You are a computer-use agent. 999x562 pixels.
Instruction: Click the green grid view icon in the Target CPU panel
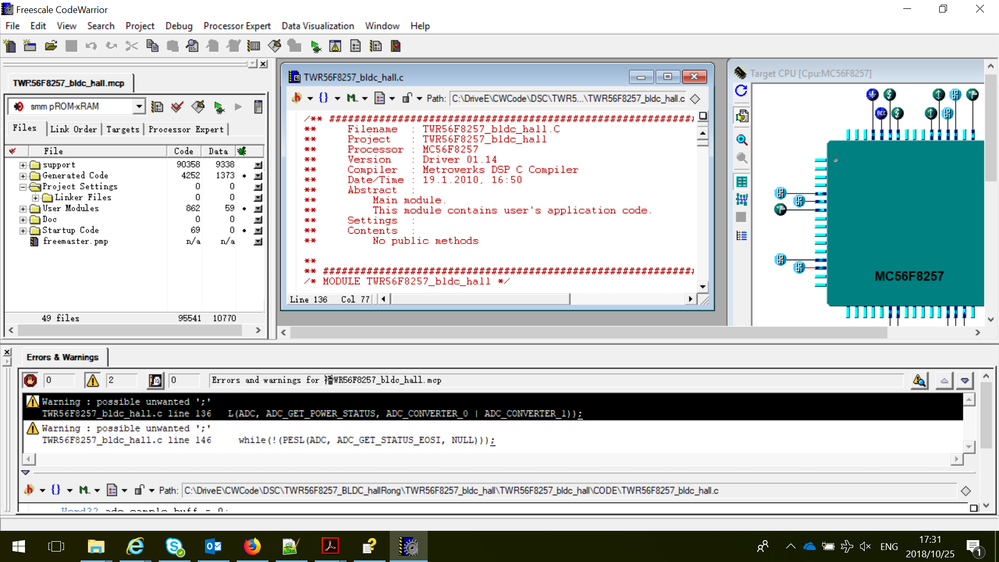(742, 182)
